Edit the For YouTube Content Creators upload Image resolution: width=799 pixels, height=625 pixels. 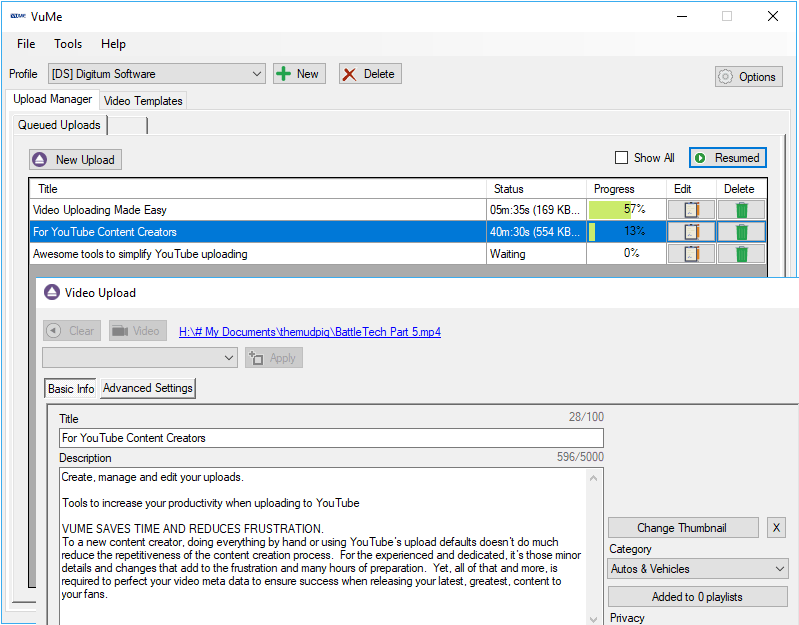pos(691,232)
